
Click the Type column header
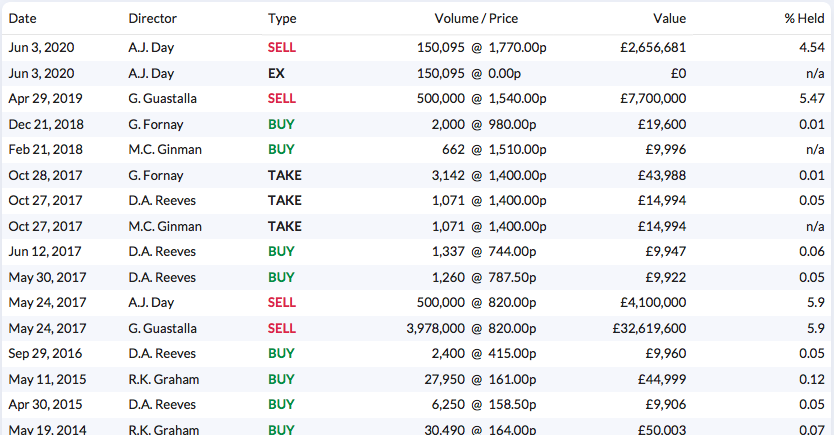pos(282,19)
